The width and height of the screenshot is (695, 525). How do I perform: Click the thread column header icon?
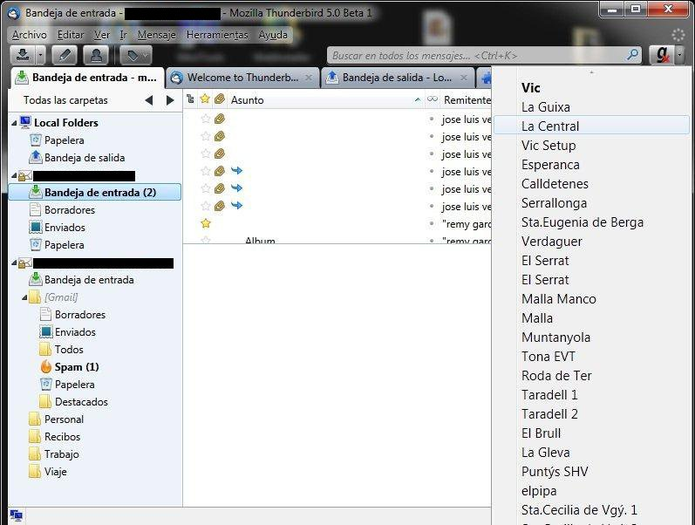(x=190, y=99)
